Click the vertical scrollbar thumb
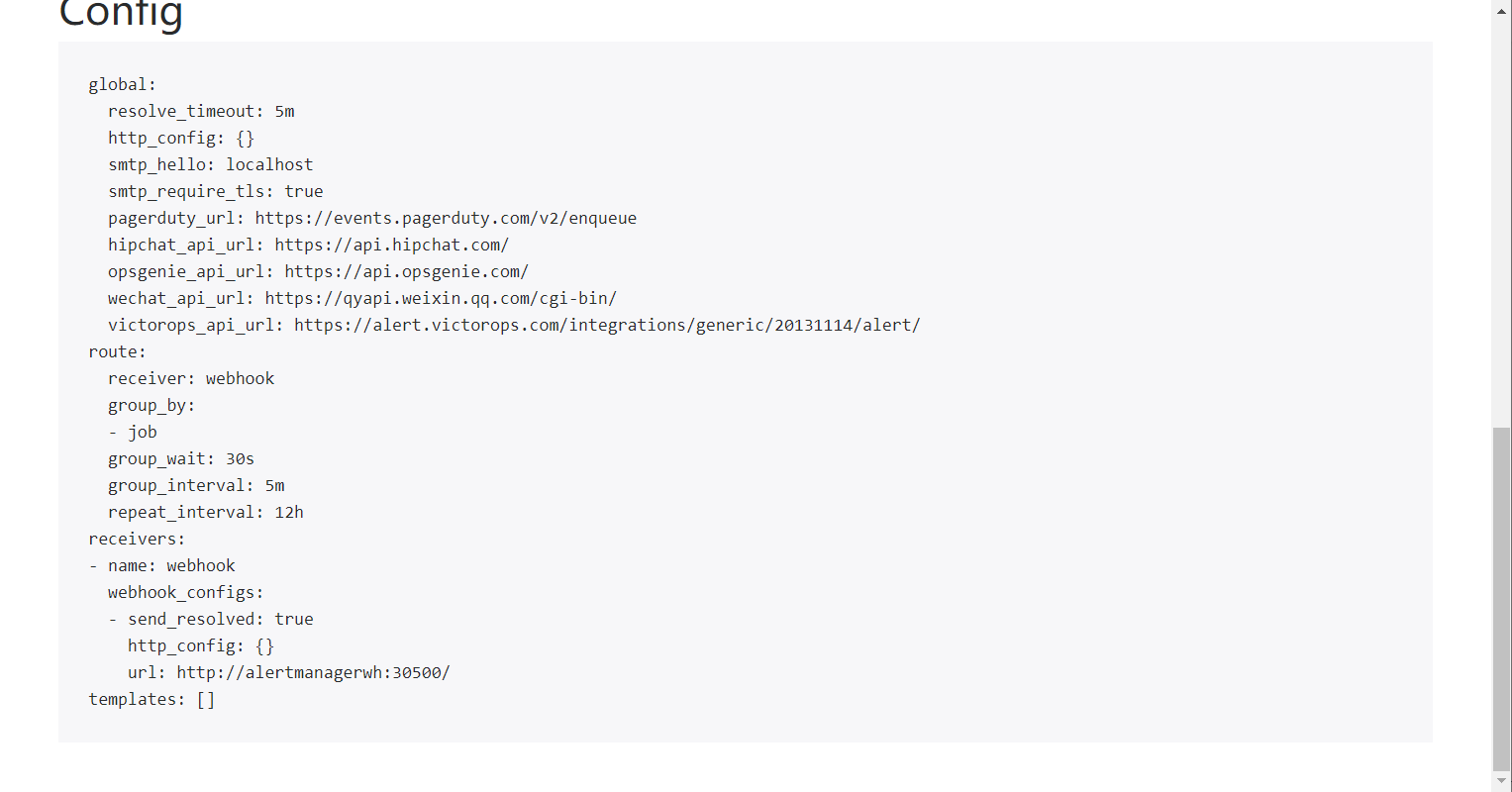Image resolution: width=1512 pixels, height=792 pixels. pyautogui.click(x=1501, y=599)
